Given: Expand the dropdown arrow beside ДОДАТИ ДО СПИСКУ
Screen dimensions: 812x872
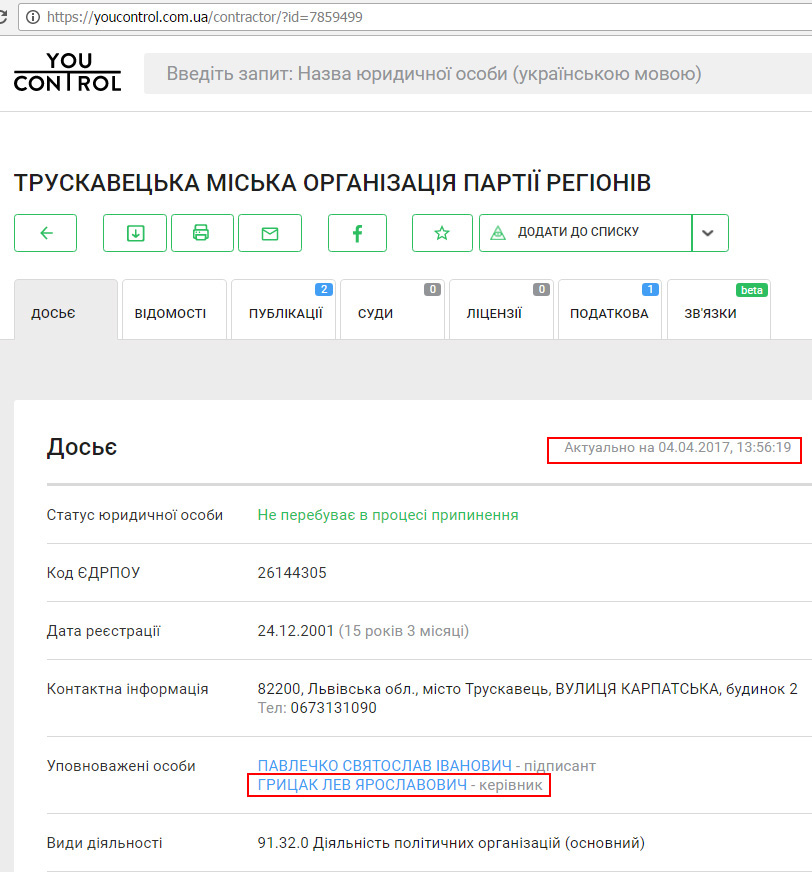Looking at the screenshot, I should click(710, 233).
